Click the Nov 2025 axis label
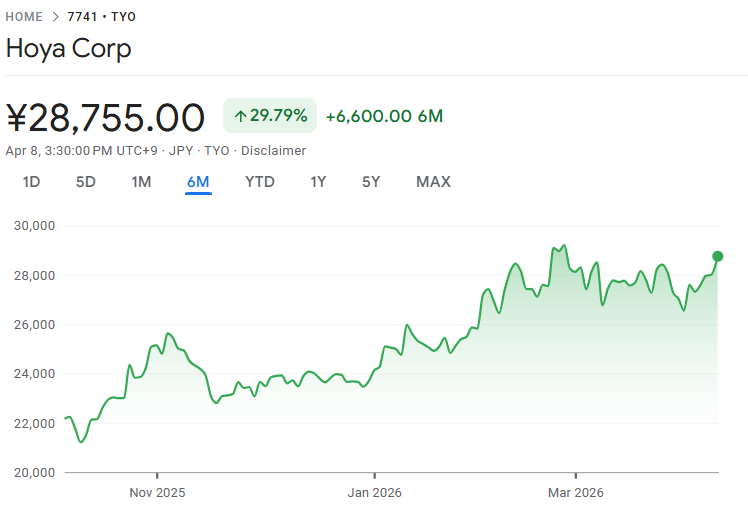The height and width of the screenshot is (510, 748). (157, 493)
